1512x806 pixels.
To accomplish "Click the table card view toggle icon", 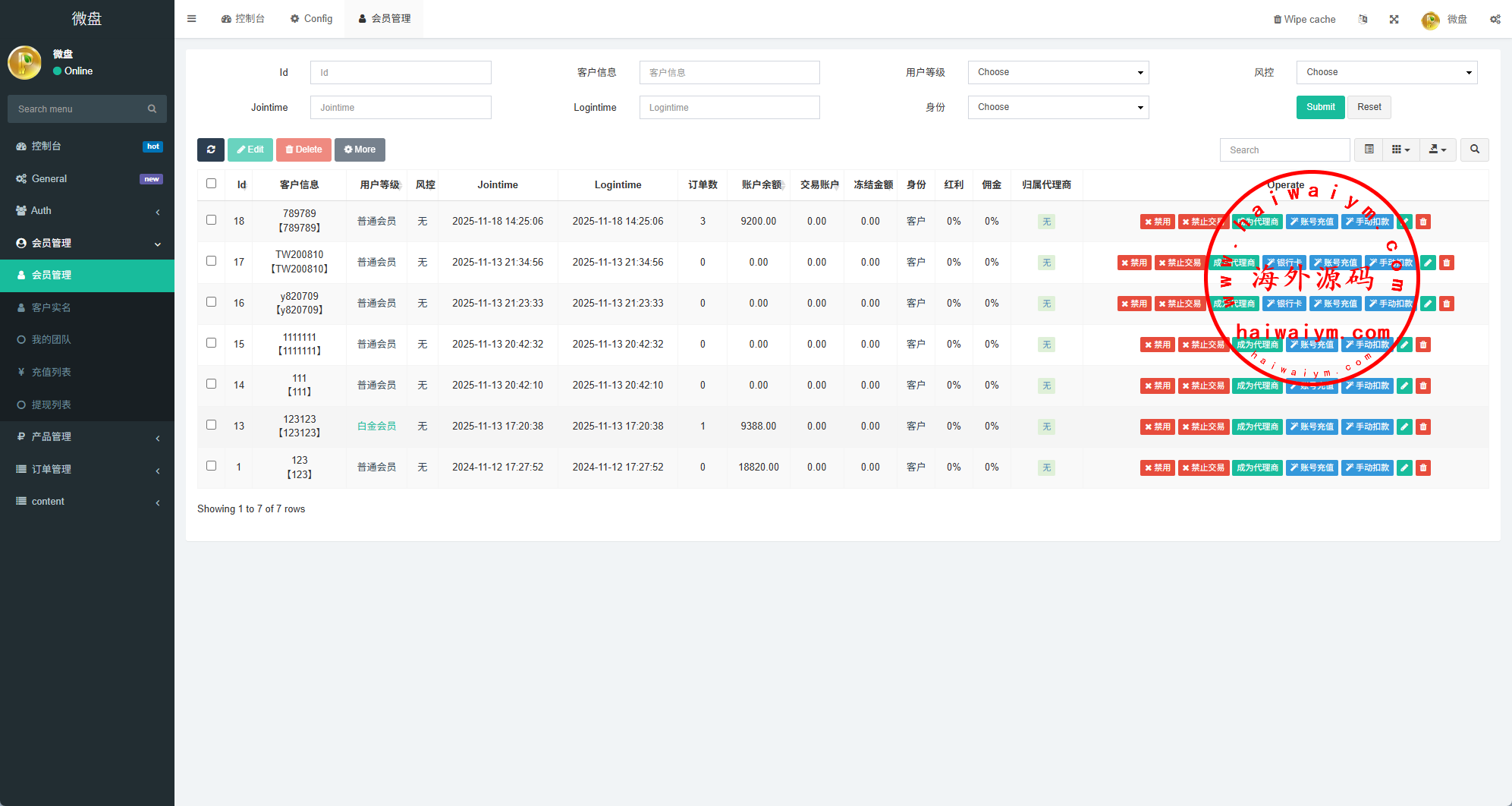I will [x=1369, y=150].
